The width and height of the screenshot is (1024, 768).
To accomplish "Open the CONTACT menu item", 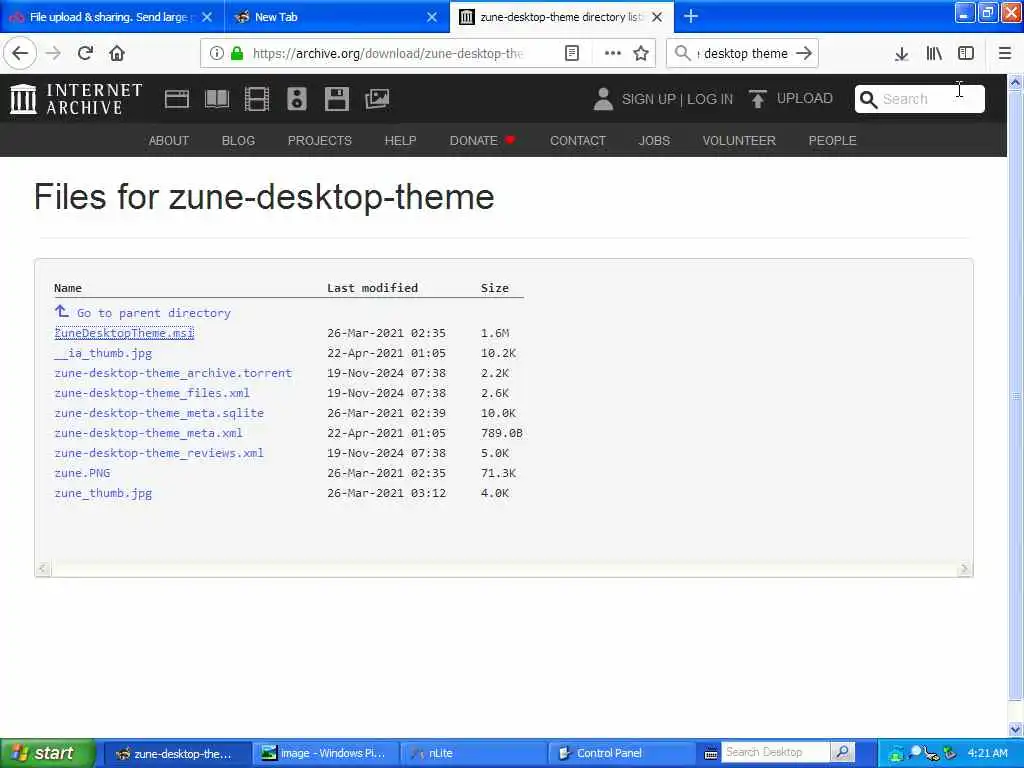I will [x=577, y=140].
